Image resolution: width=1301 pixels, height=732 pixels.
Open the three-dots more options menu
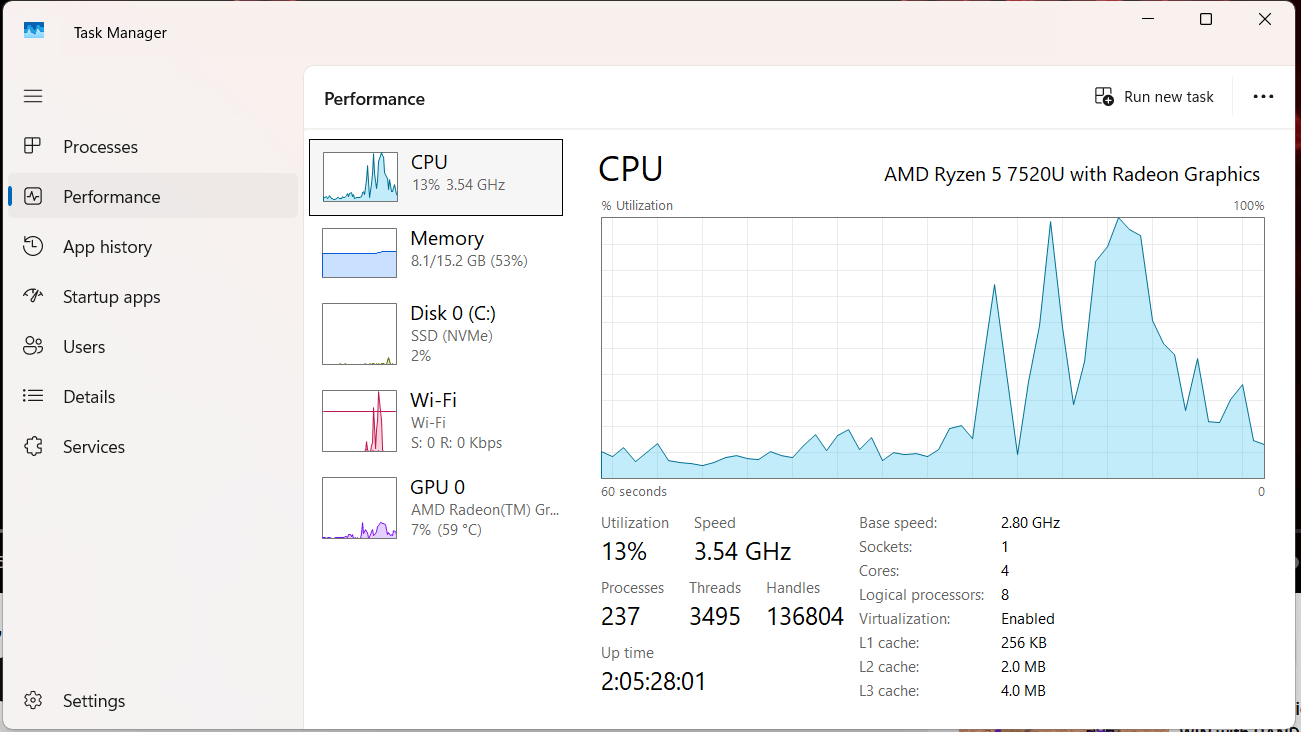pos(1263,97)
